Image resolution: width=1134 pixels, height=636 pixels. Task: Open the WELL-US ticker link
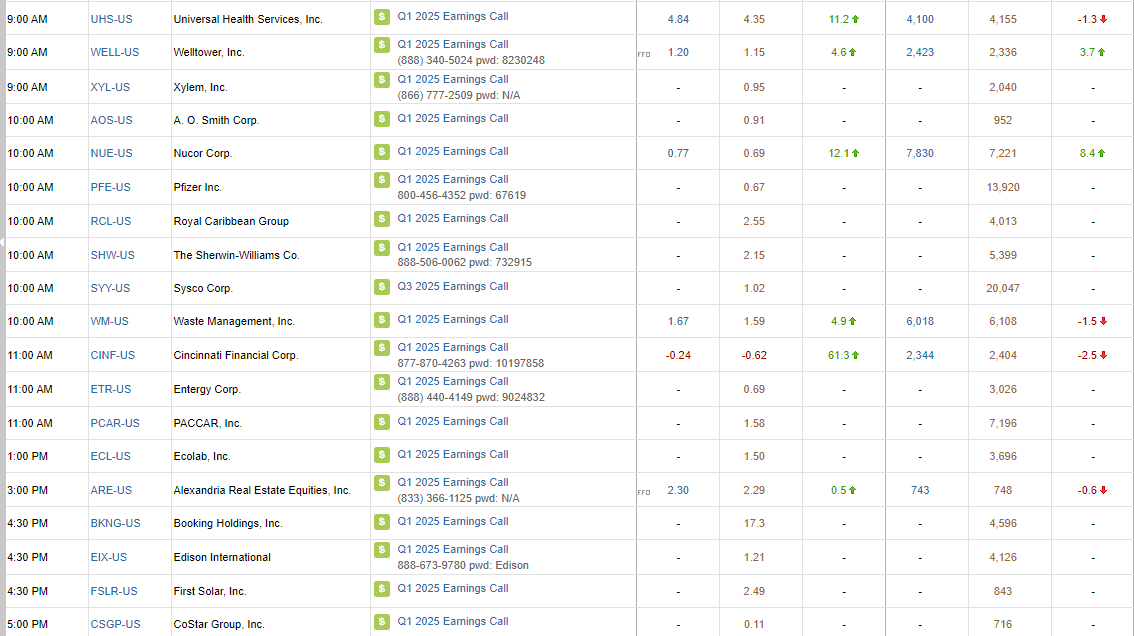tap(115, 53)
